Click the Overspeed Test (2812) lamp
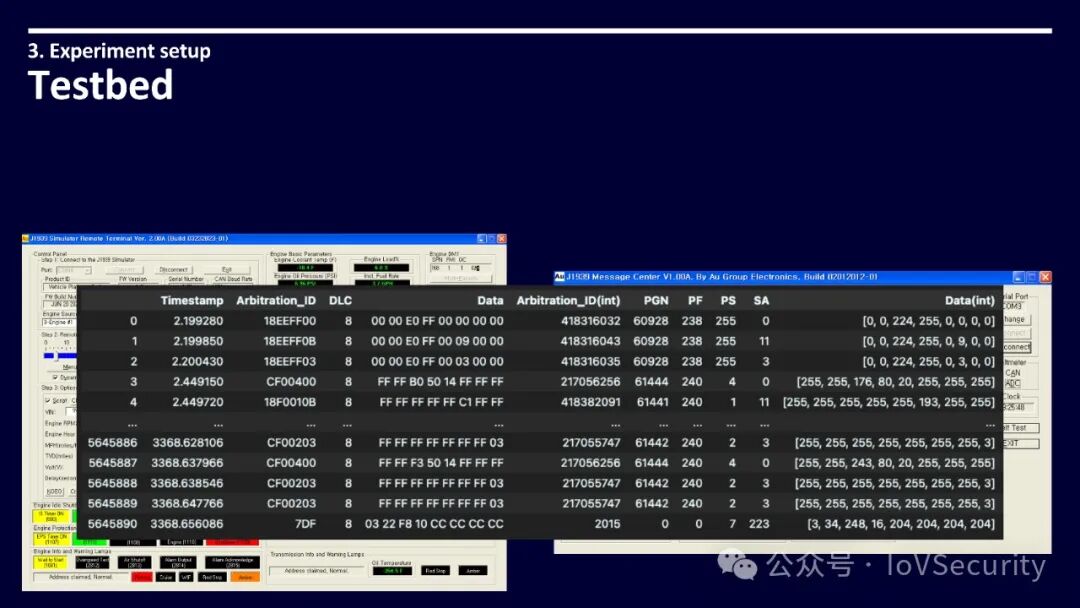 pyautogui.click(x=92, y=562)
